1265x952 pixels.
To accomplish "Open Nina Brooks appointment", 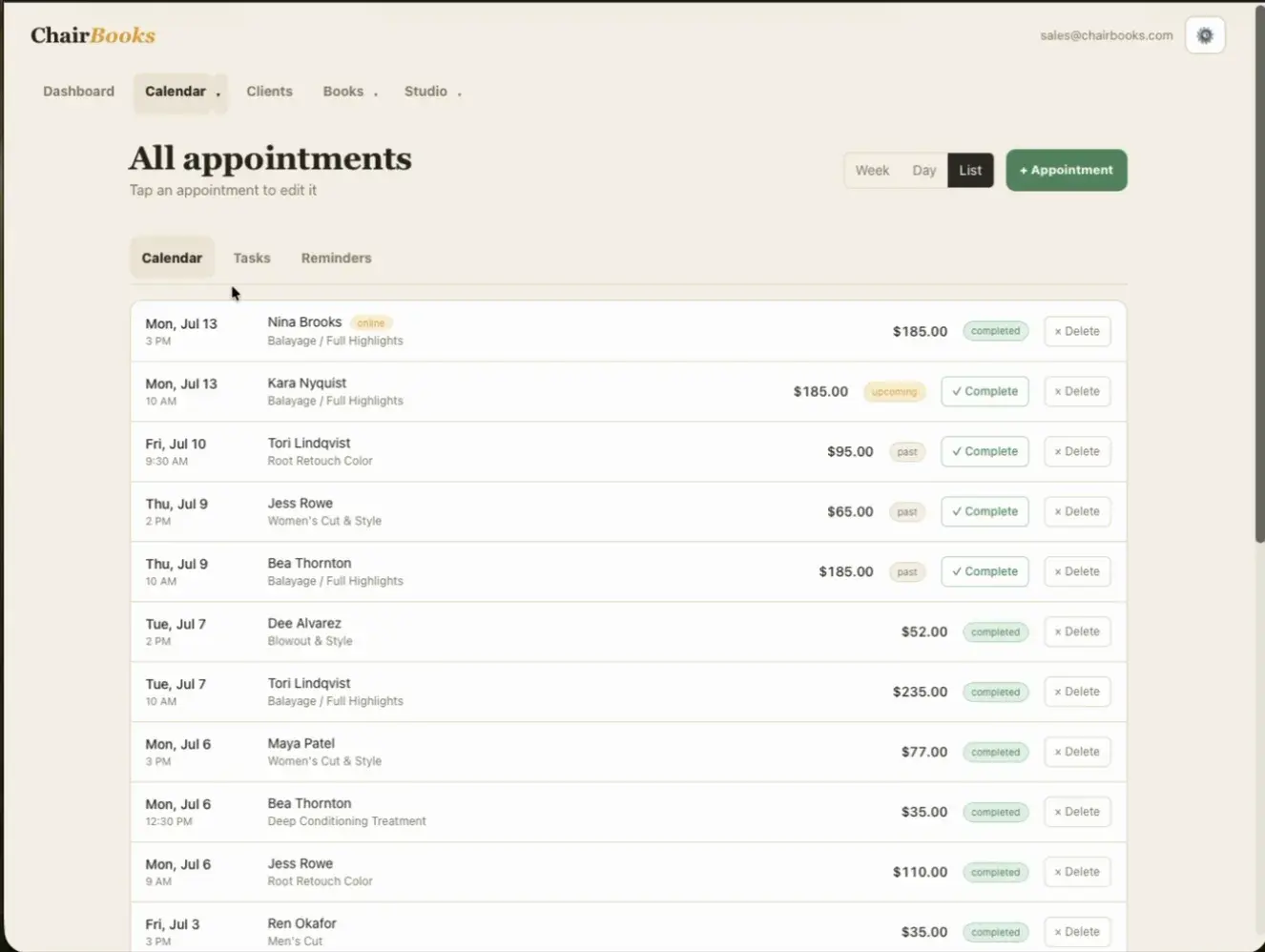I will 629,331.
